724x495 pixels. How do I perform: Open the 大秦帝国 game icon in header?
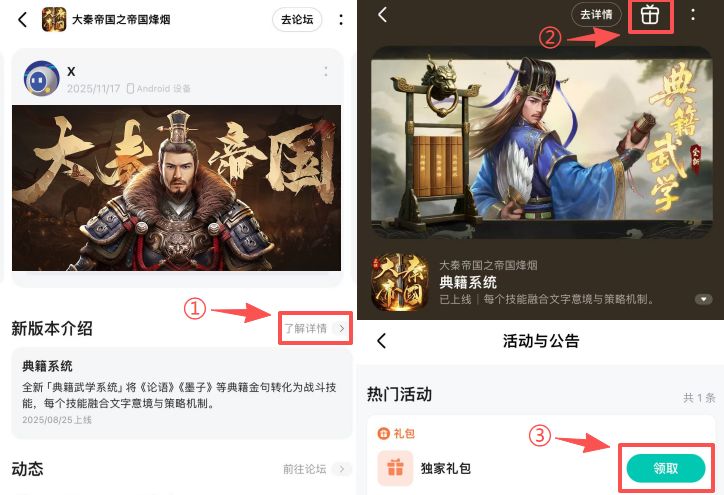tap(54, 19)
